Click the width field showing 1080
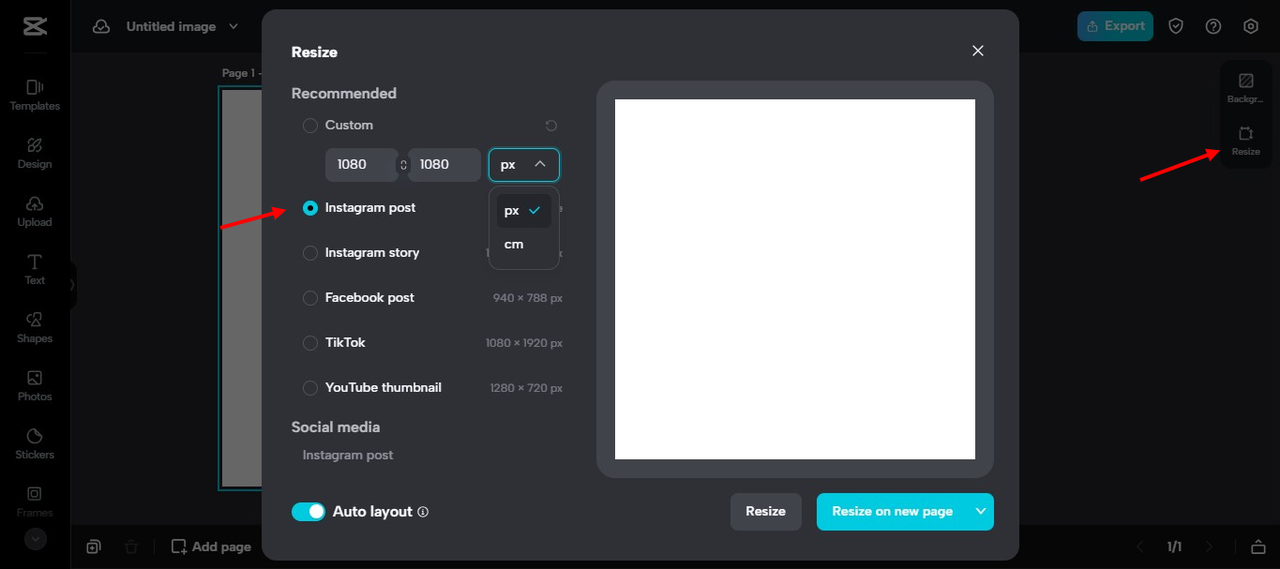 [x=361, y=165]
